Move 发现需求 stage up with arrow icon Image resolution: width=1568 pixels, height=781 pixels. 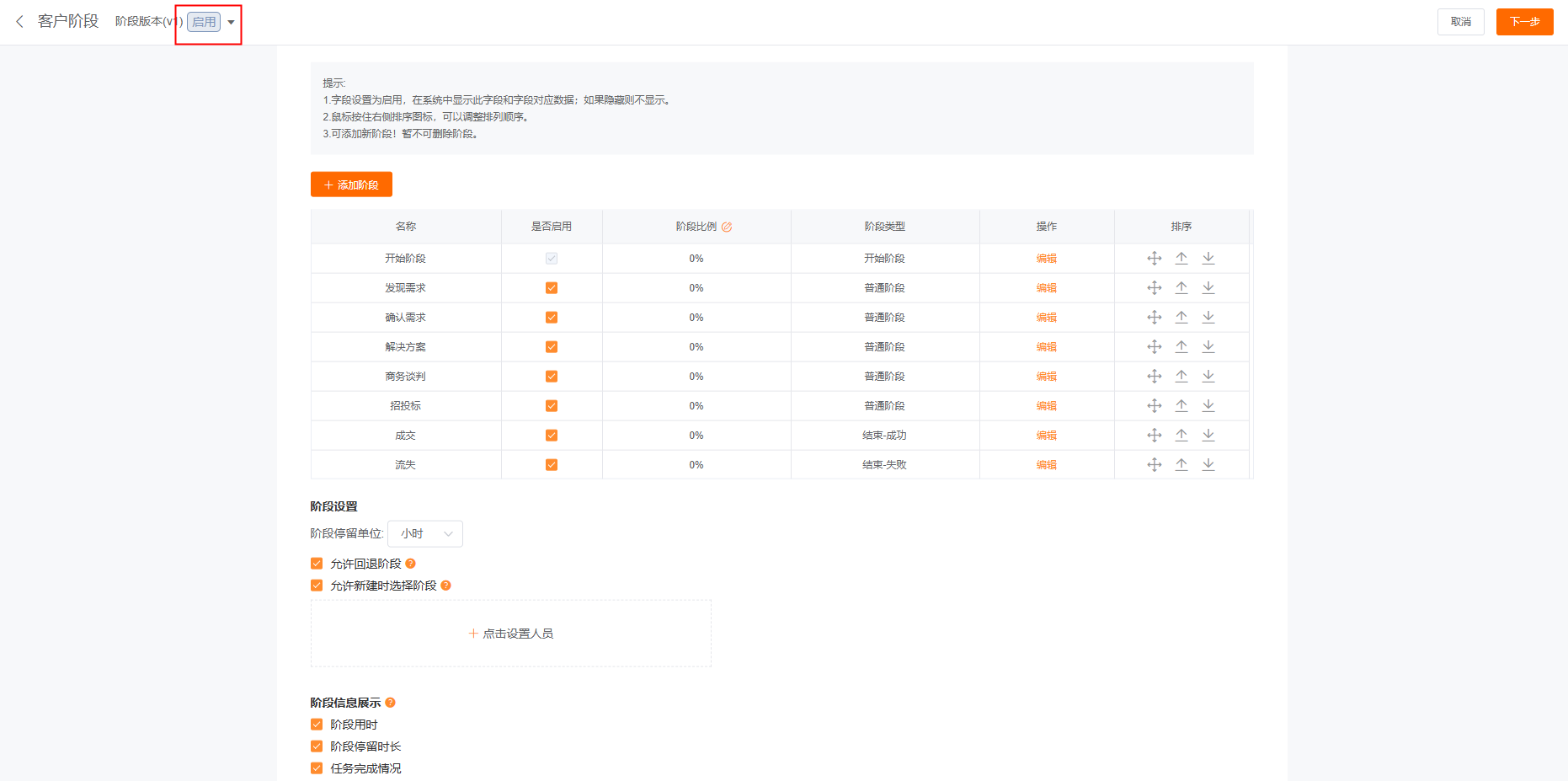click(1181, 288)
